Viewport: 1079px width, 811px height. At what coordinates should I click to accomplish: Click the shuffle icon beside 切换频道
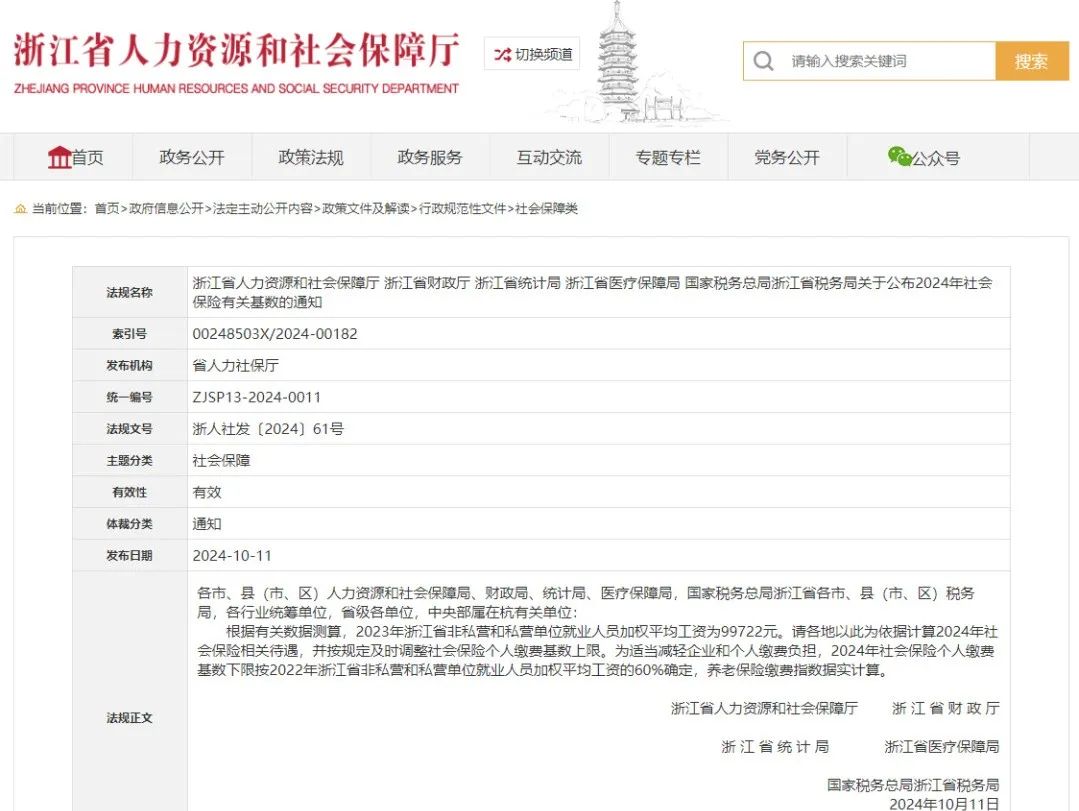click(502, 54)
